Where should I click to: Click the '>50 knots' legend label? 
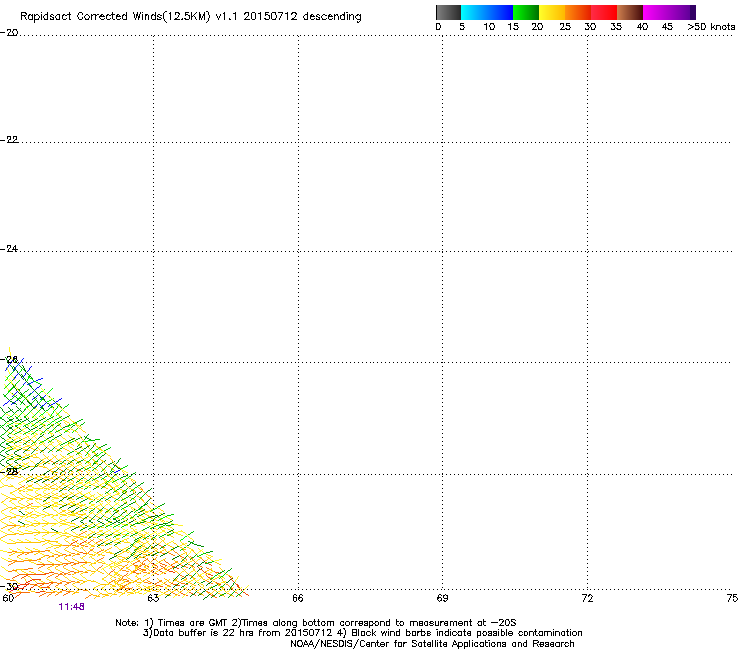pos(711,27)
